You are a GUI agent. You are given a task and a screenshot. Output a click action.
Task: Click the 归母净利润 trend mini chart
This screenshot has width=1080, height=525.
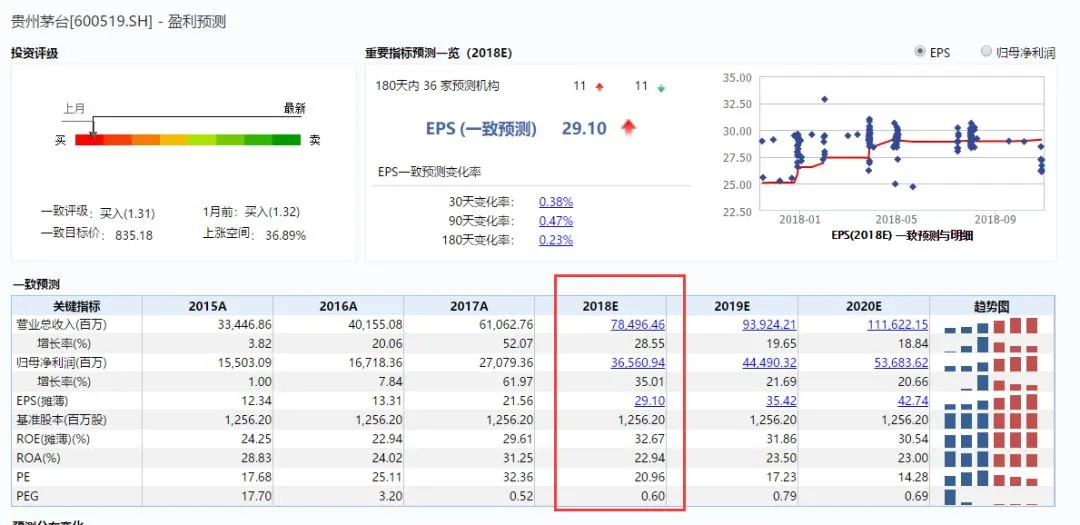tap(991, 362)
